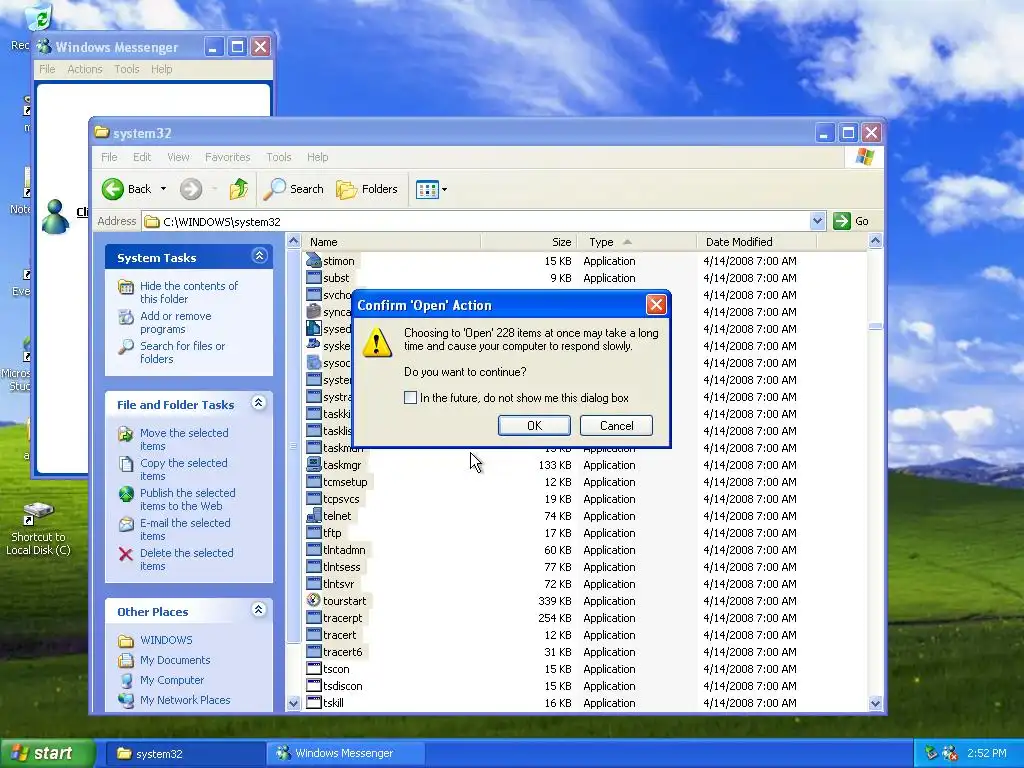Open Search with the magnifier icon
Screen dimensions: 1024x768
click(293, 189)
